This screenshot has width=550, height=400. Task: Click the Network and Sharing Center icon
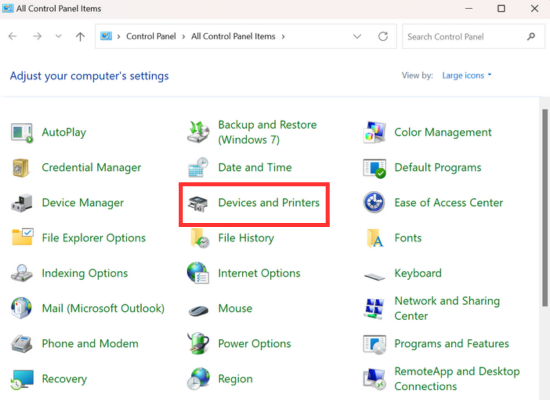click(374, 308)
